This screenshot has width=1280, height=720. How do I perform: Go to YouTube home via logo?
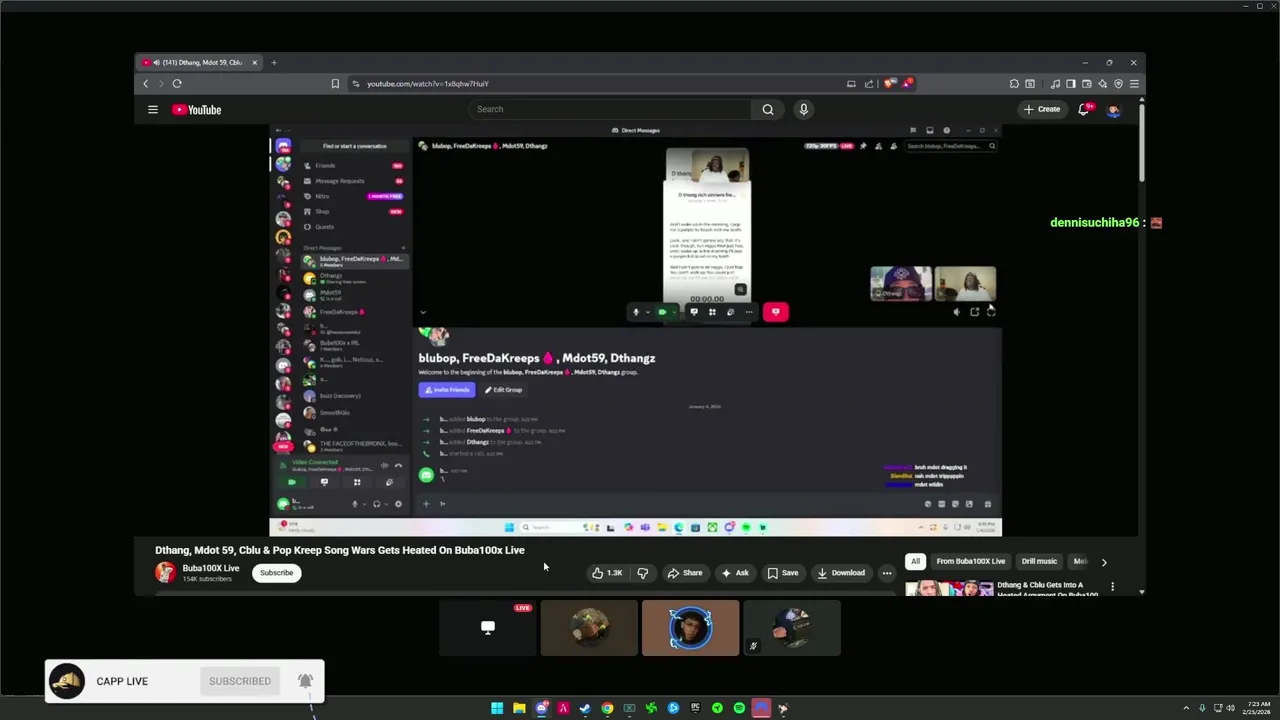point(196,110)
